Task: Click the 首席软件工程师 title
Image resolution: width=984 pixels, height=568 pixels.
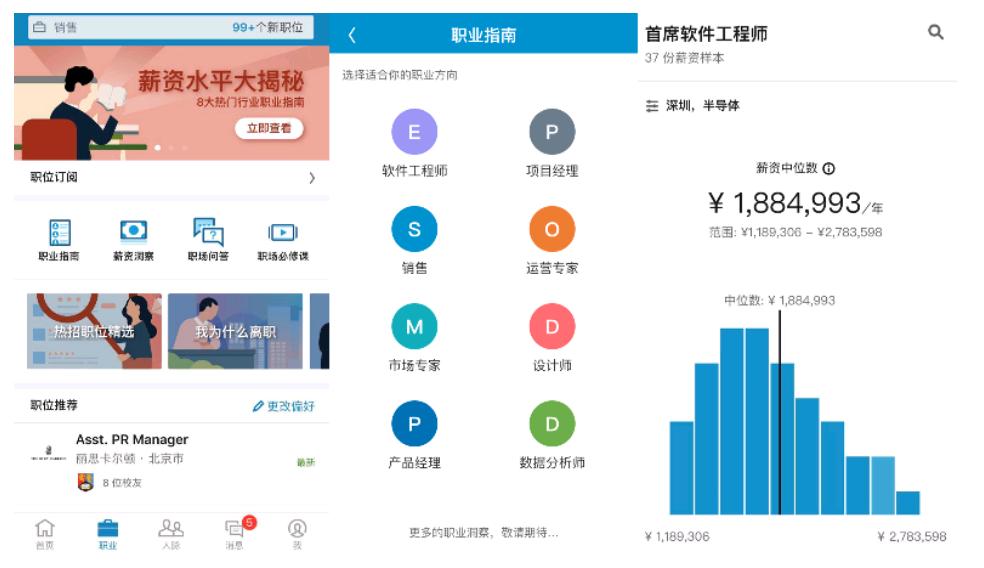Action: pos(706,34)
